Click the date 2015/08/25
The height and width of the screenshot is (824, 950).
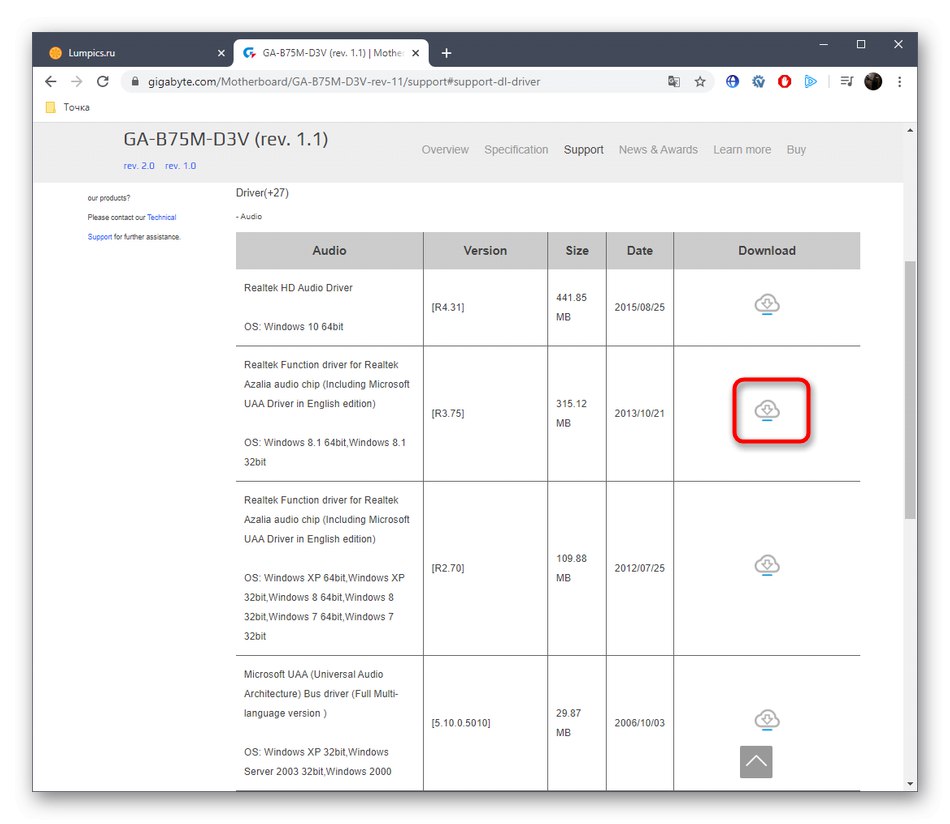639,307
